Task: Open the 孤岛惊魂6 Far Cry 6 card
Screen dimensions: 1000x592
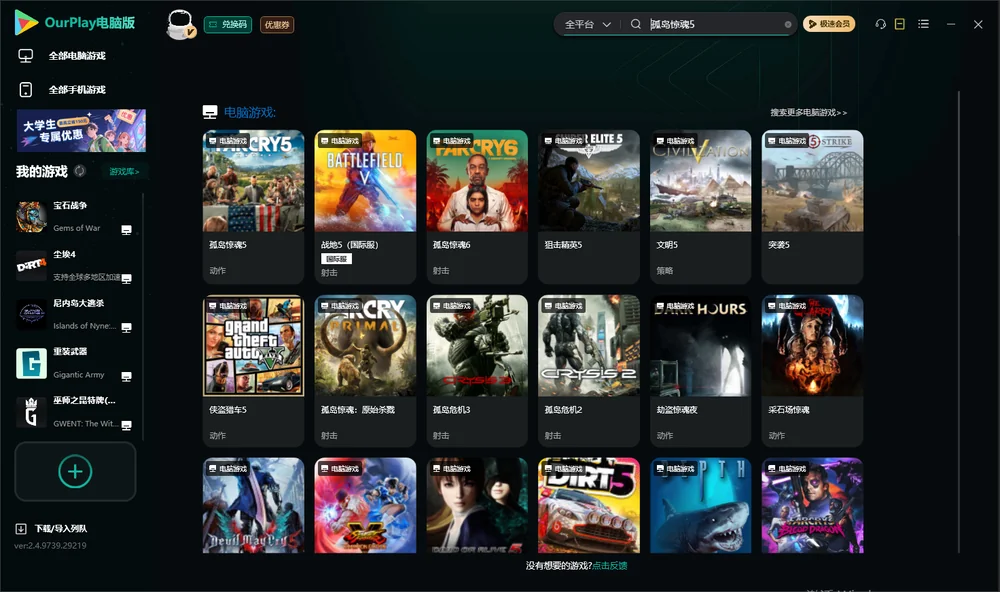Action: point(477,207)
